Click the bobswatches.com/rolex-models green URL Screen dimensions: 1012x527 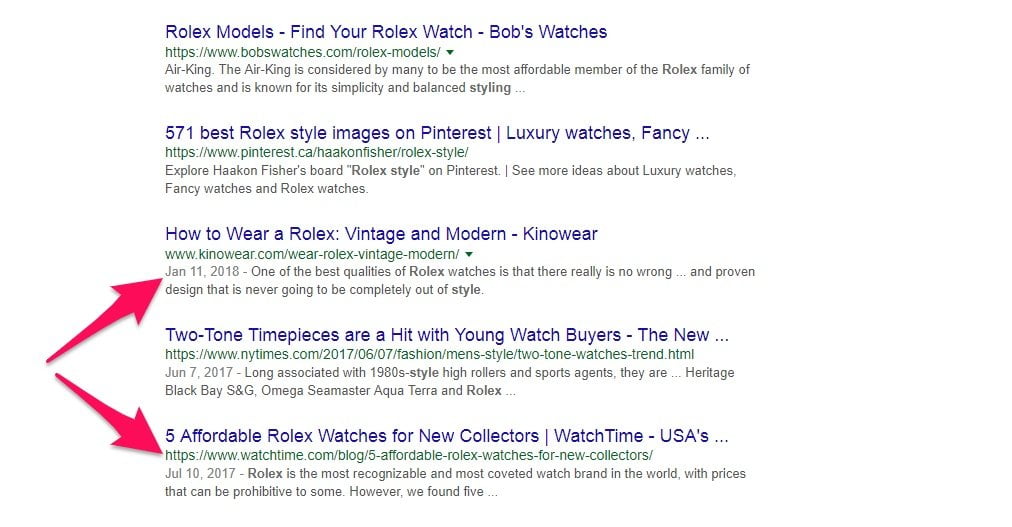[x=303, y=52]
